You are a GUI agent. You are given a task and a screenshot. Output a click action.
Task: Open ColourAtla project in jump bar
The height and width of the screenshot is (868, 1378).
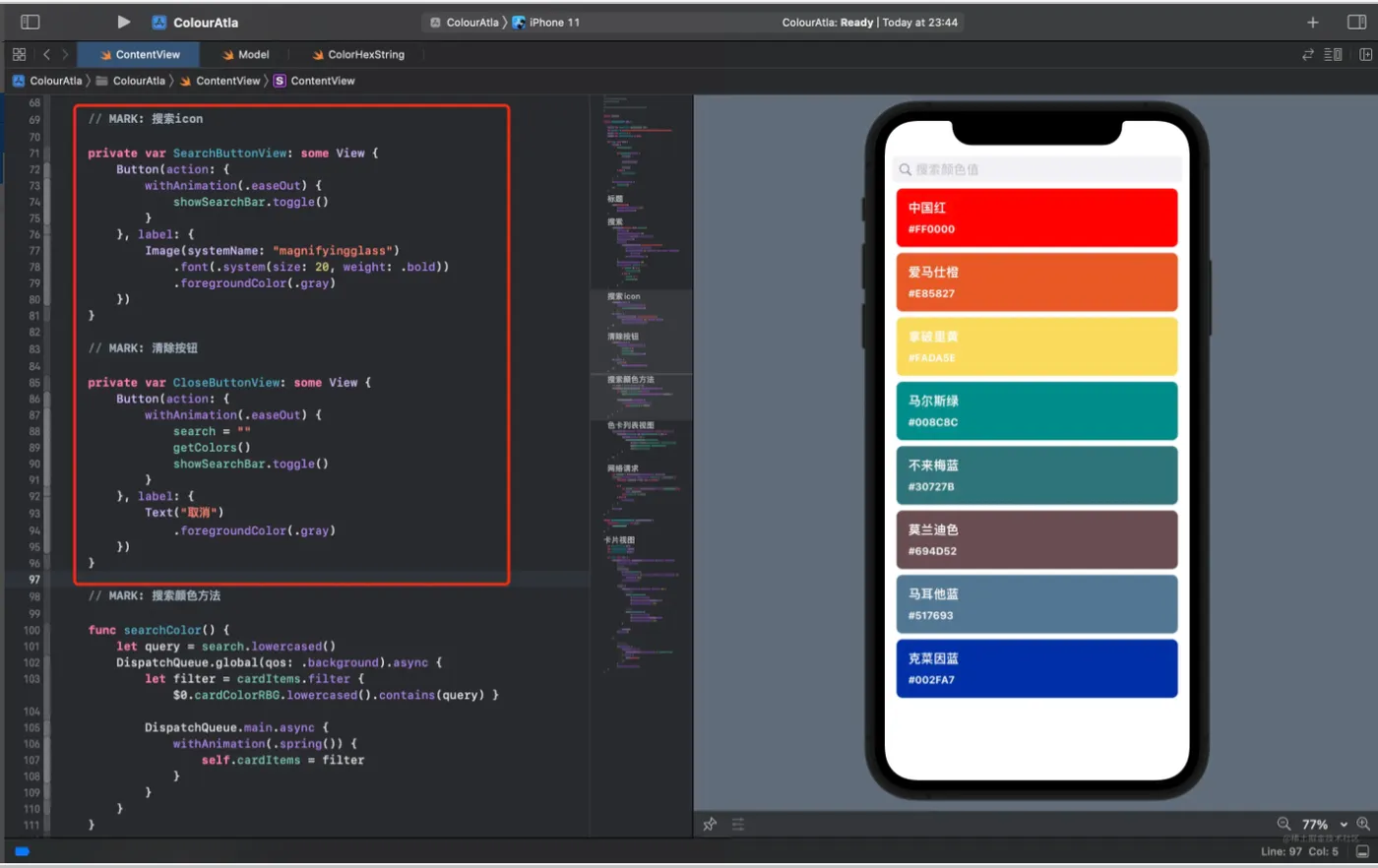[x=47, y=81]
